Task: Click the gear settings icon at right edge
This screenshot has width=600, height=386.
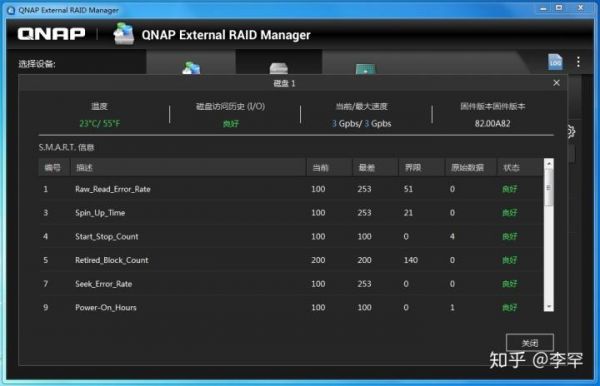Action: [x=571, y=132]
